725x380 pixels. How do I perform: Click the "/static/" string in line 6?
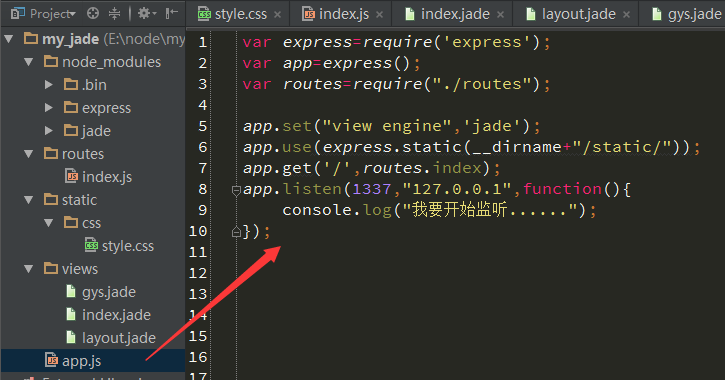tap(622, 147)
